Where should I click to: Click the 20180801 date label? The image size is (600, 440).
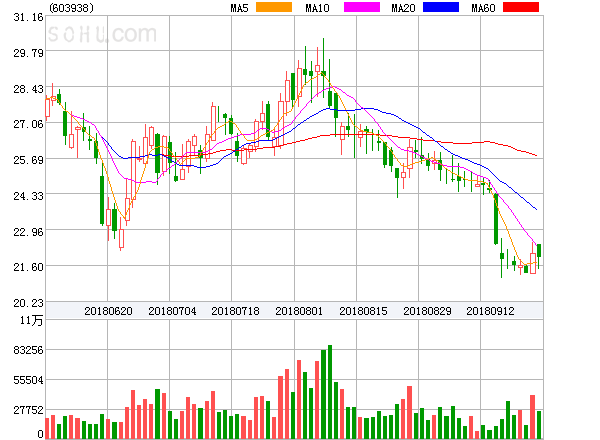pyautogui.click(x=299, y=311)
